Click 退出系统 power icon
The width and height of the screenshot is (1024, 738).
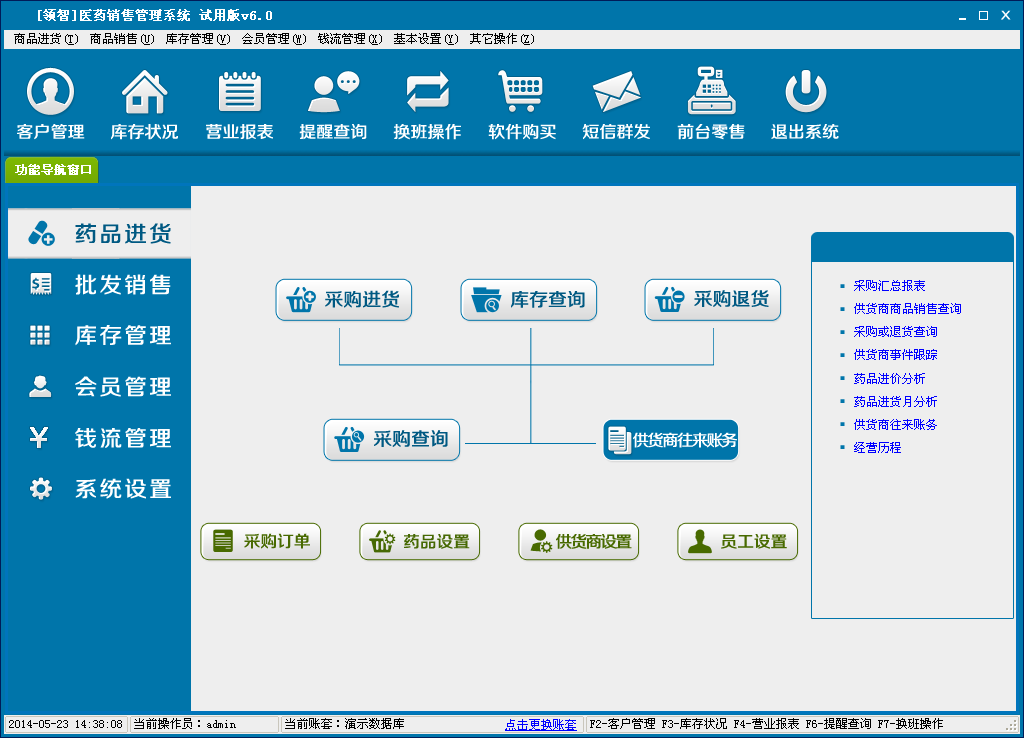click(x=804, y=94)
